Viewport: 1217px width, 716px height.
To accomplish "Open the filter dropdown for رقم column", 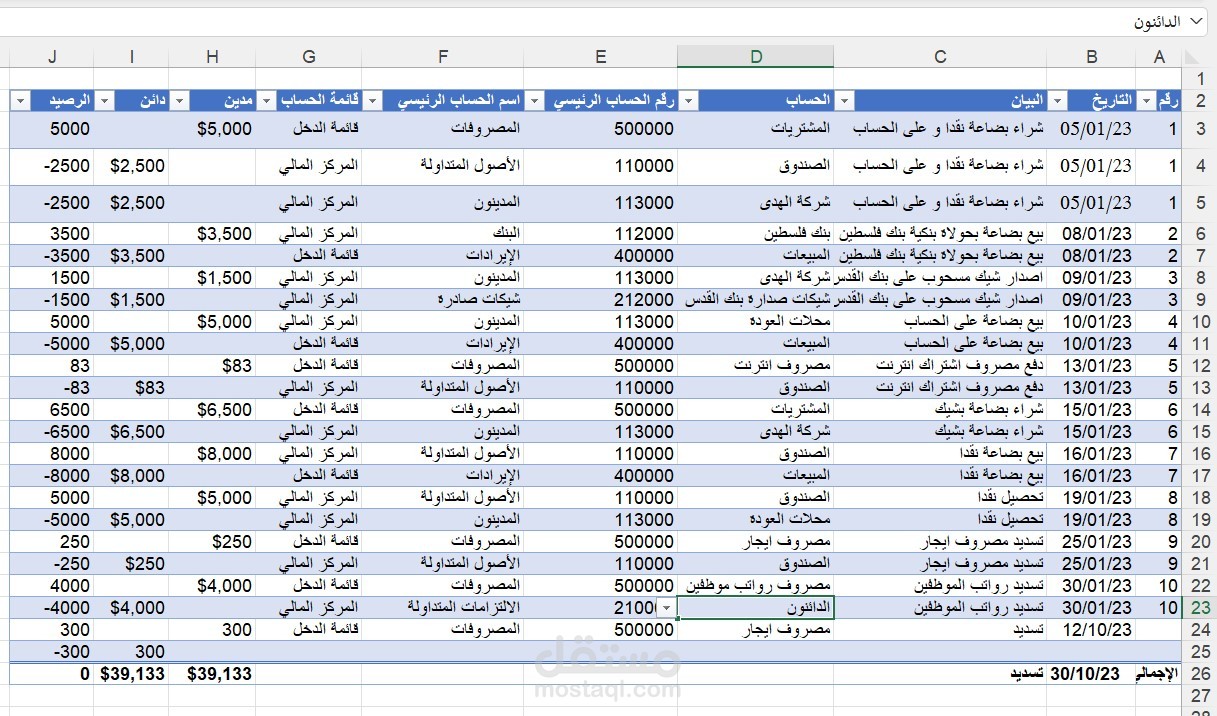I will [1146, 101].
